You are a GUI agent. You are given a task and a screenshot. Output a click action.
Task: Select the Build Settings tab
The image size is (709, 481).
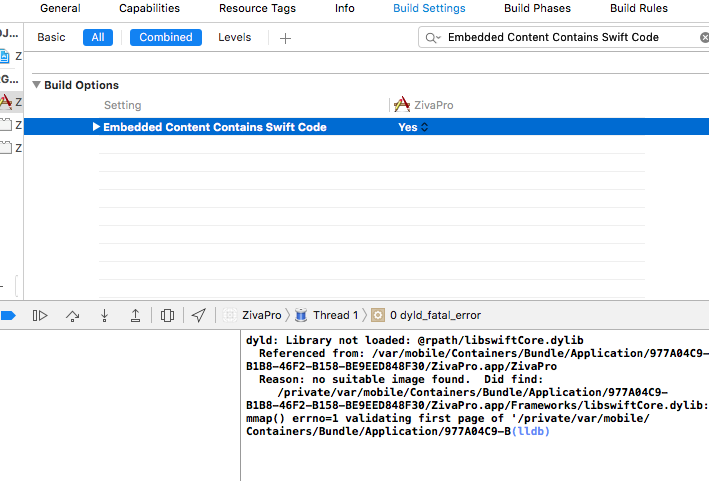(x=429, y=8)
